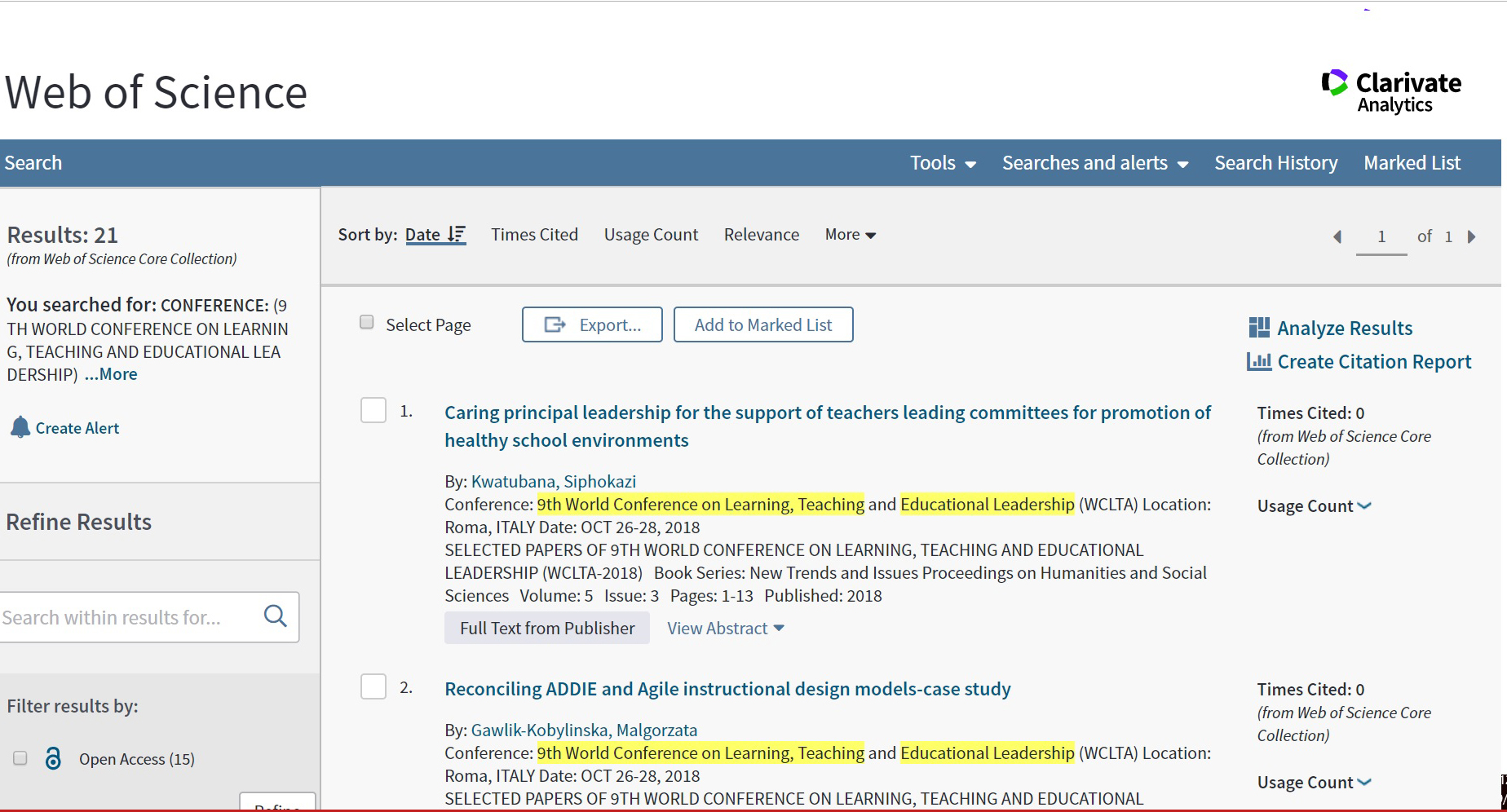
Task: Open the Tools dropdown menu
Action: 943,163
